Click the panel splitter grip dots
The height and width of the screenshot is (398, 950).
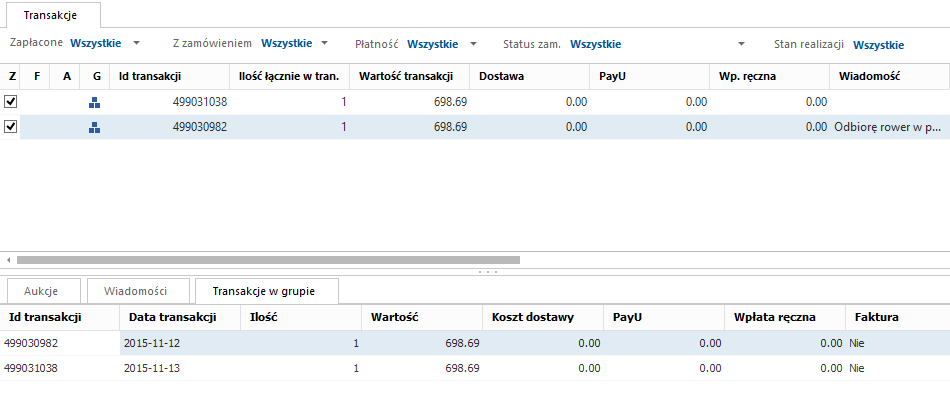[x=488, y=272]
